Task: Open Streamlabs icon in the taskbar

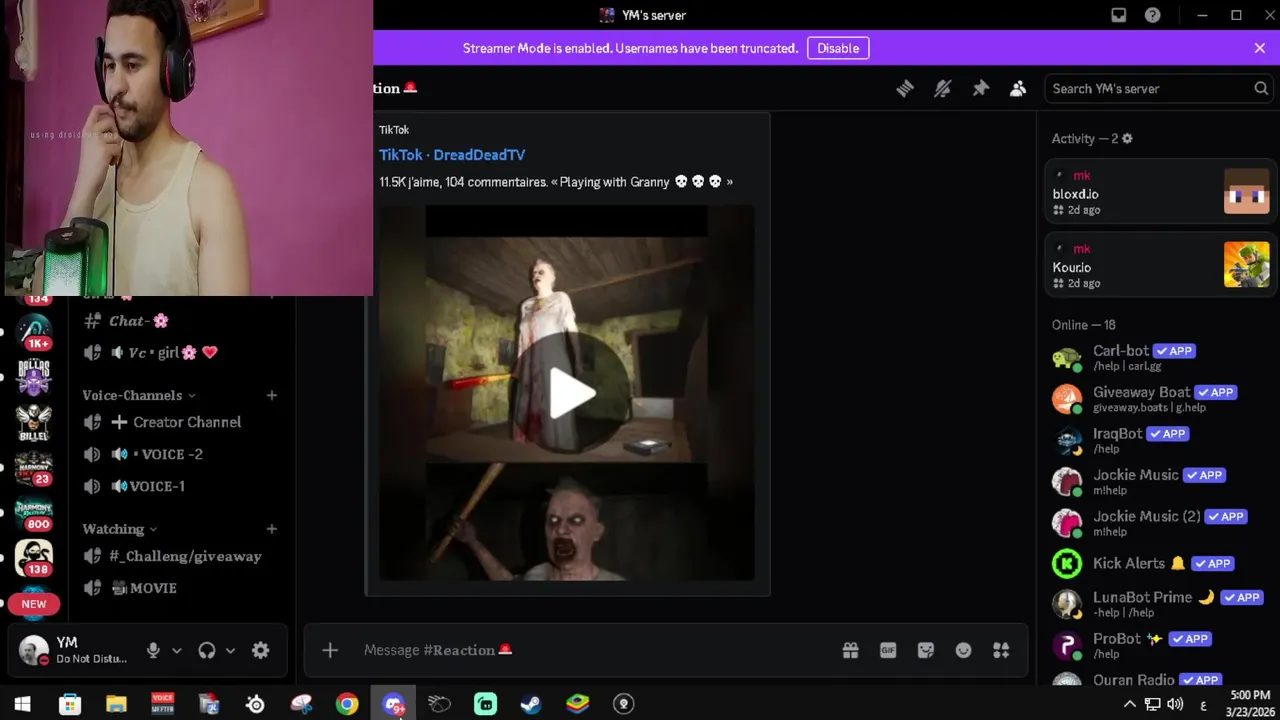Action: (x=485, y=704)
